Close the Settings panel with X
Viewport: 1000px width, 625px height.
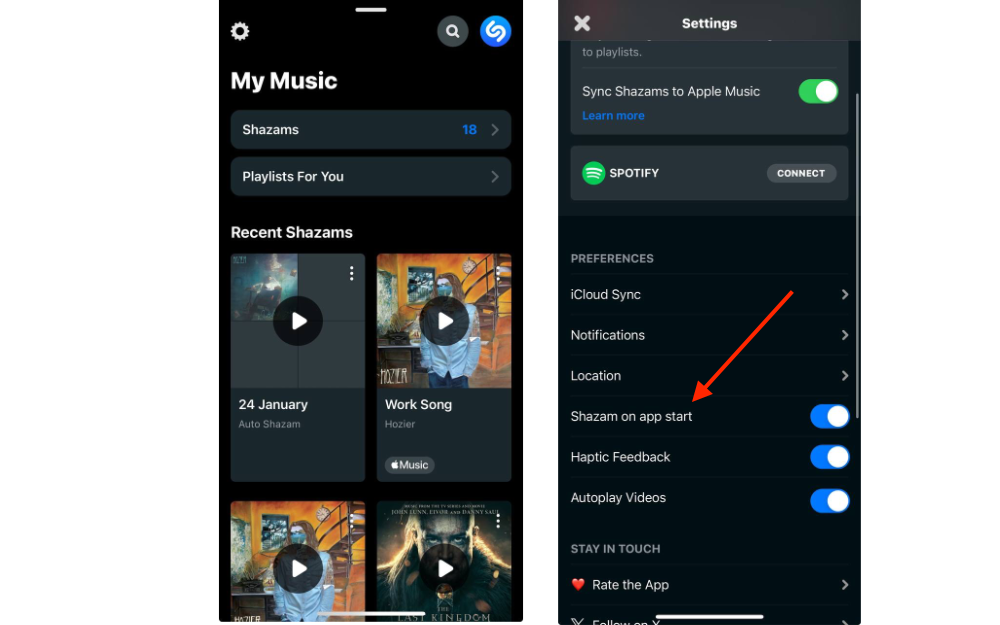(582, 24)
